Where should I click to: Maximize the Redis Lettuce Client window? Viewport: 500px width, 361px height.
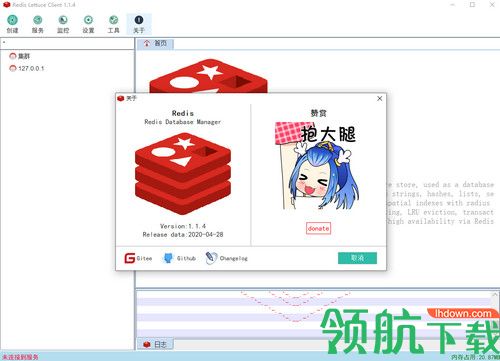tap(472, 5)
